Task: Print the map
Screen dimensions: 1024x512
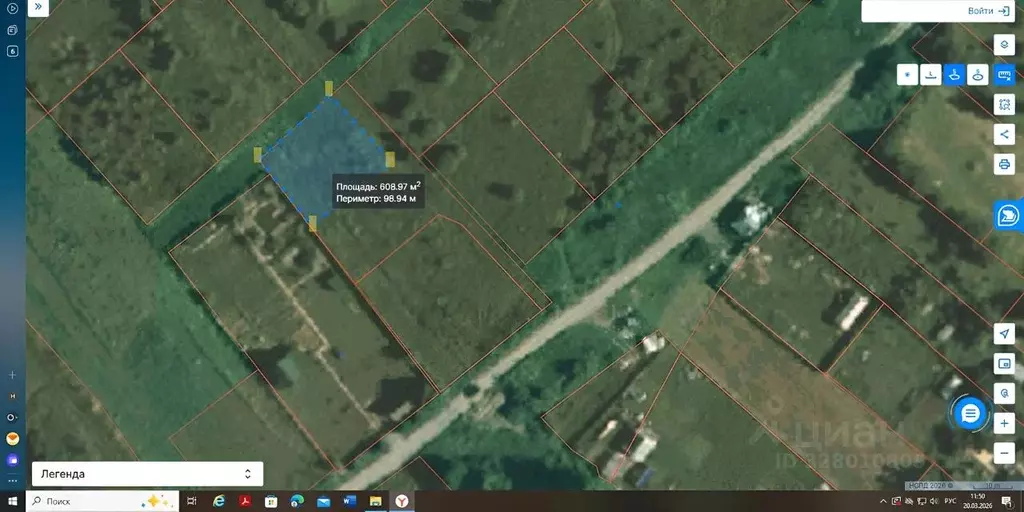Action: click(1004, 163)
